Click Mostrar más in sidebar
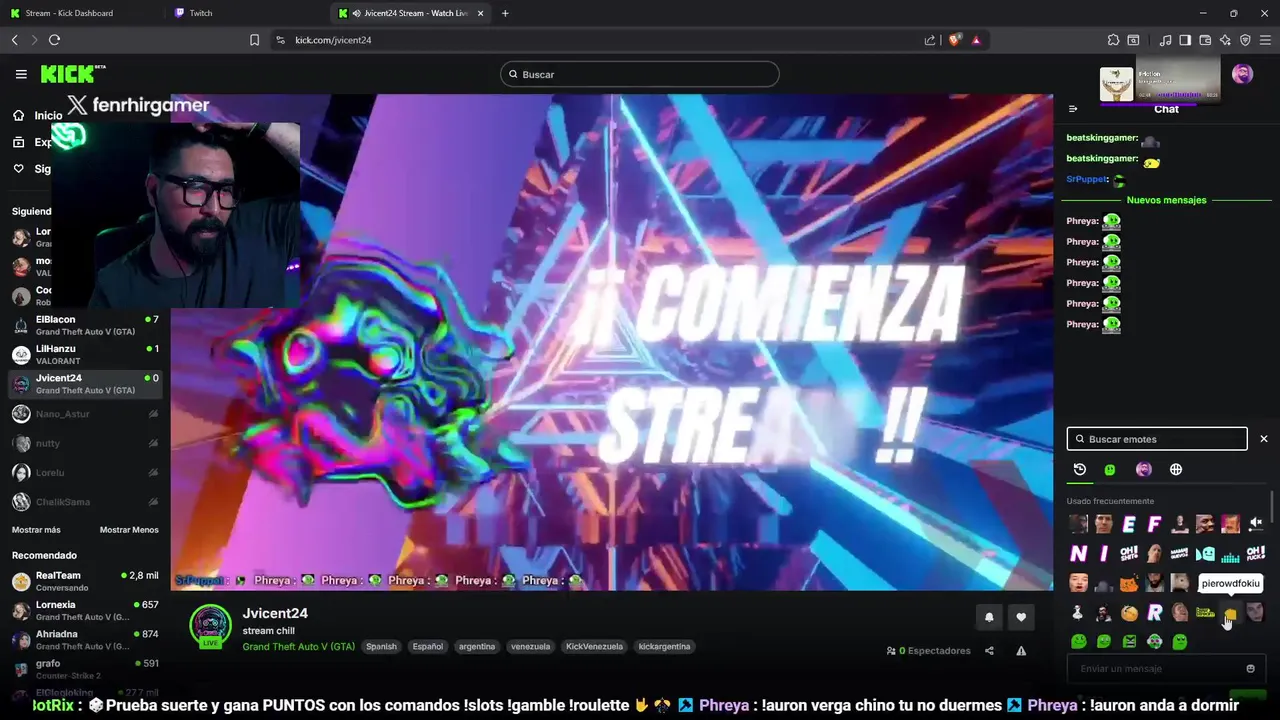The height and width of the screenshot is (720, 1280). (36, 530)
